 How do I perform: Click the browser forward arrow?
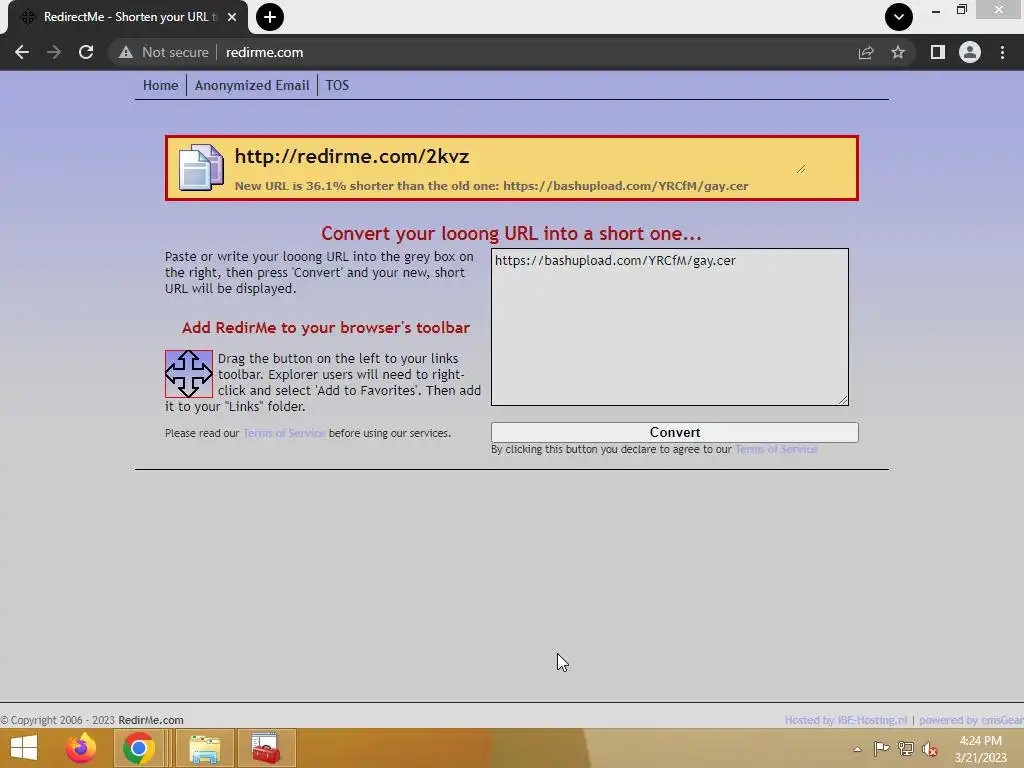point(54,52)
